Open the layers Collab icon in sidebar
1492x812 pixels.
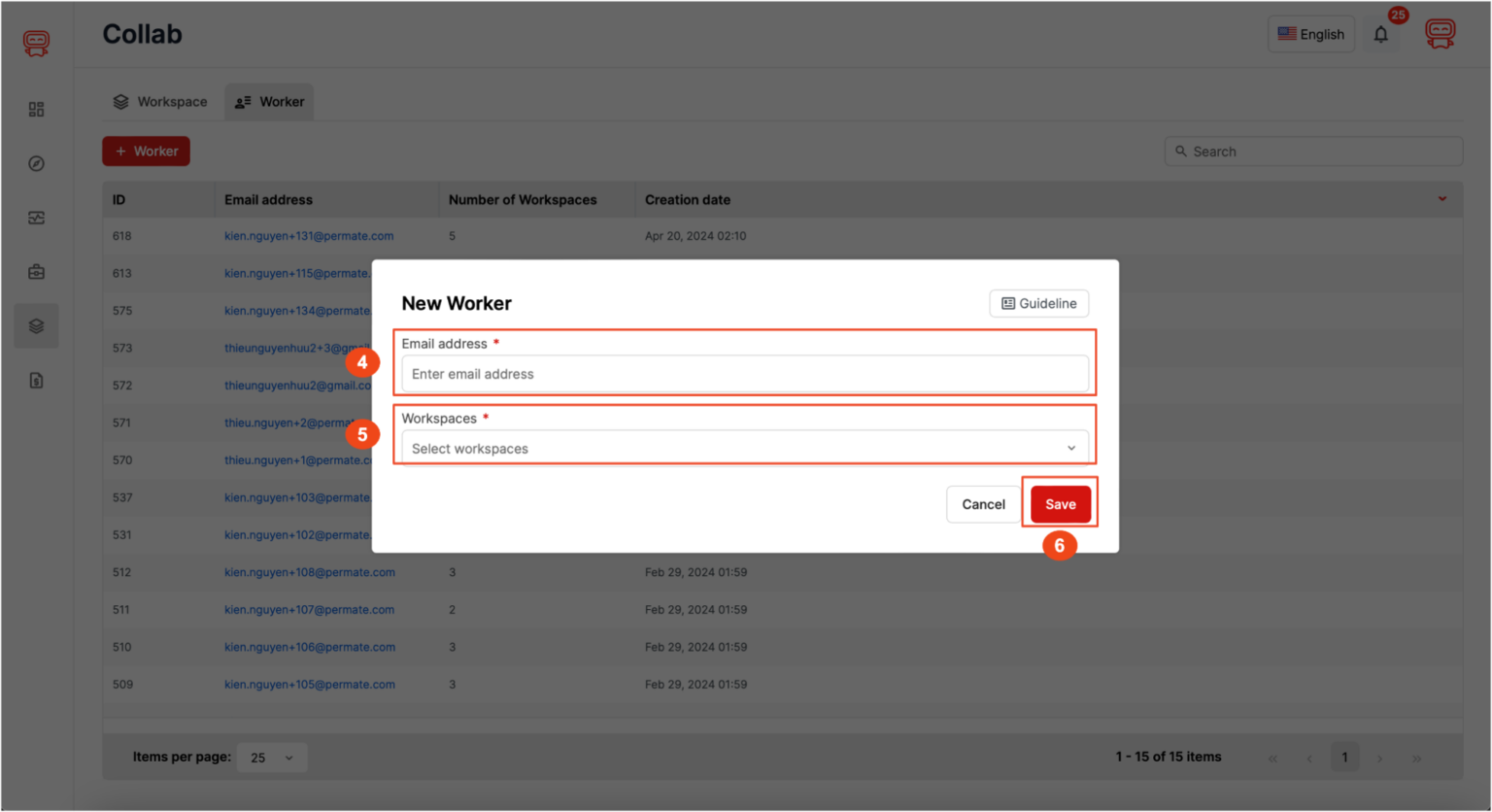(36, 325)
